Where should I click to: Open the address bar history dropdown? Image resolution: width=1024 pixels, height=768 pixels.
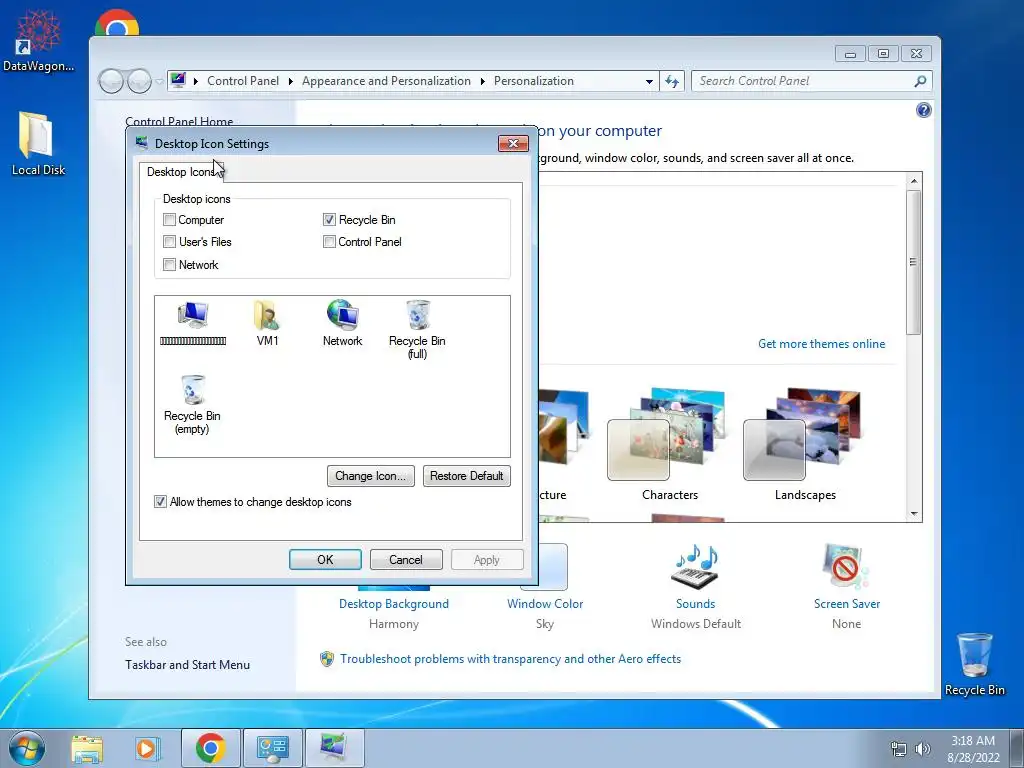pyautogui.click(x=649, y=82)
